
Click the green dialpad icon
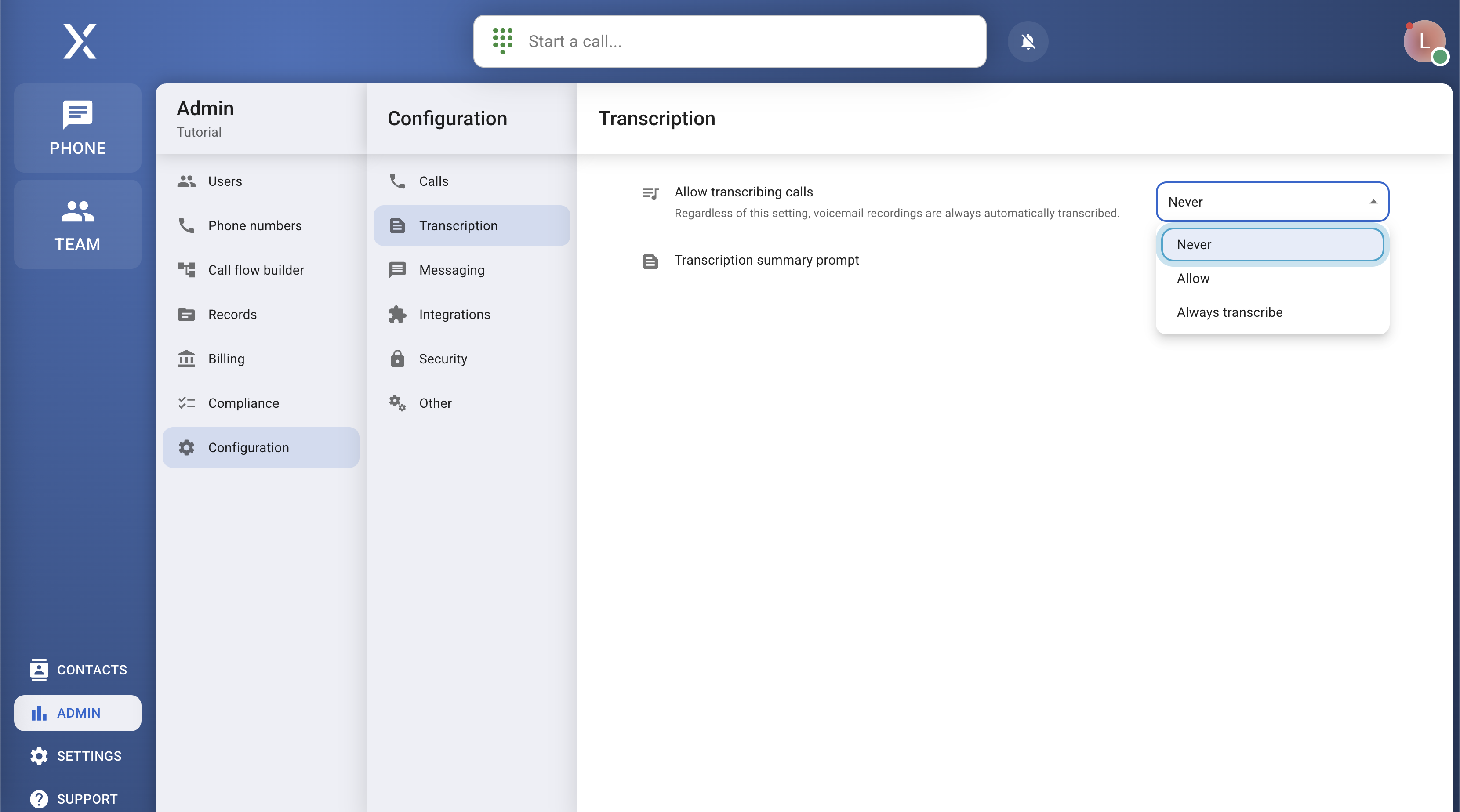(x=502, y=41)
